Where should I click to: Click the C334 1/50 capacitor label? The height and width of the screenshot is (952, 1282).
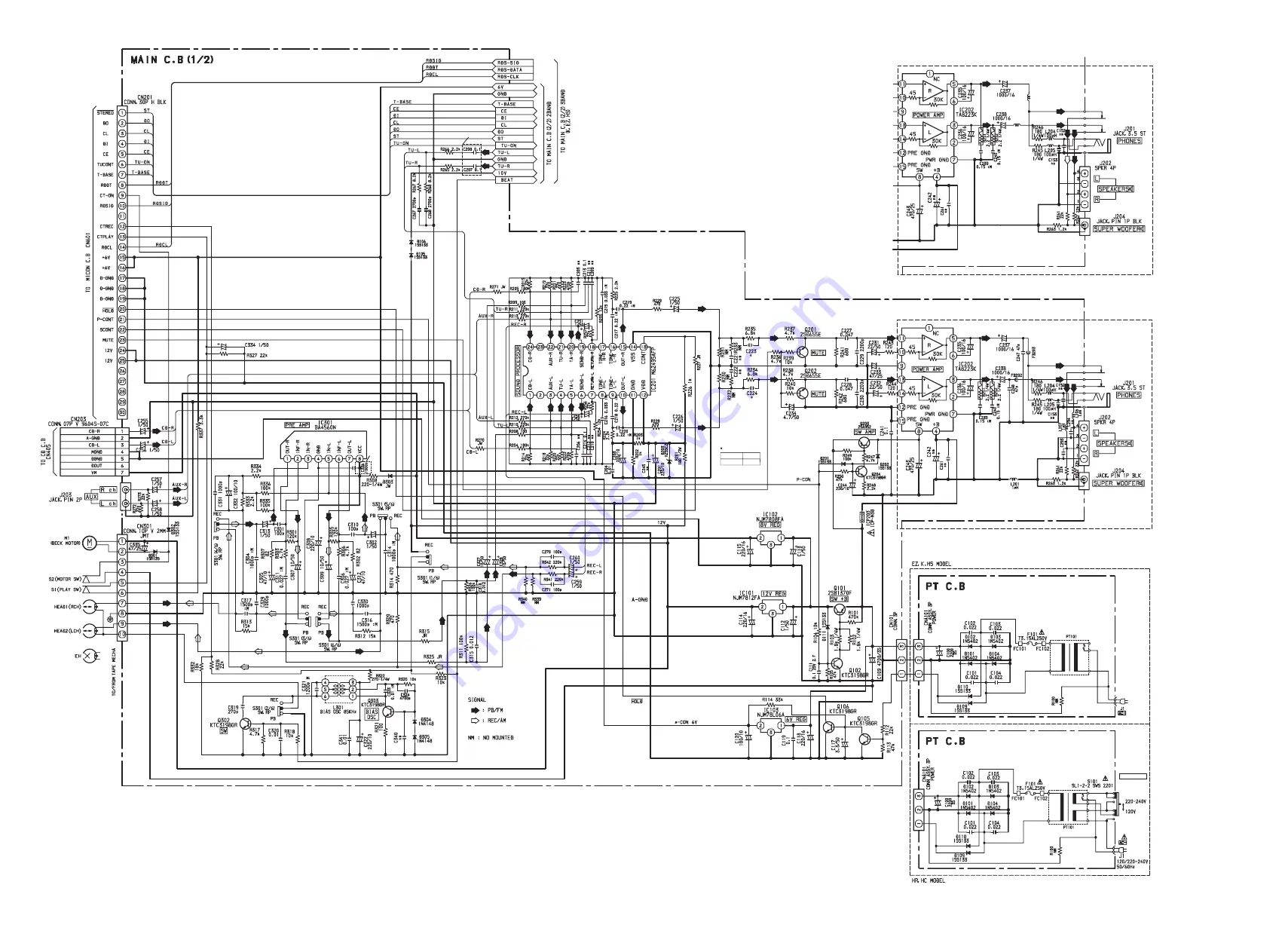[x=257, y=345]
